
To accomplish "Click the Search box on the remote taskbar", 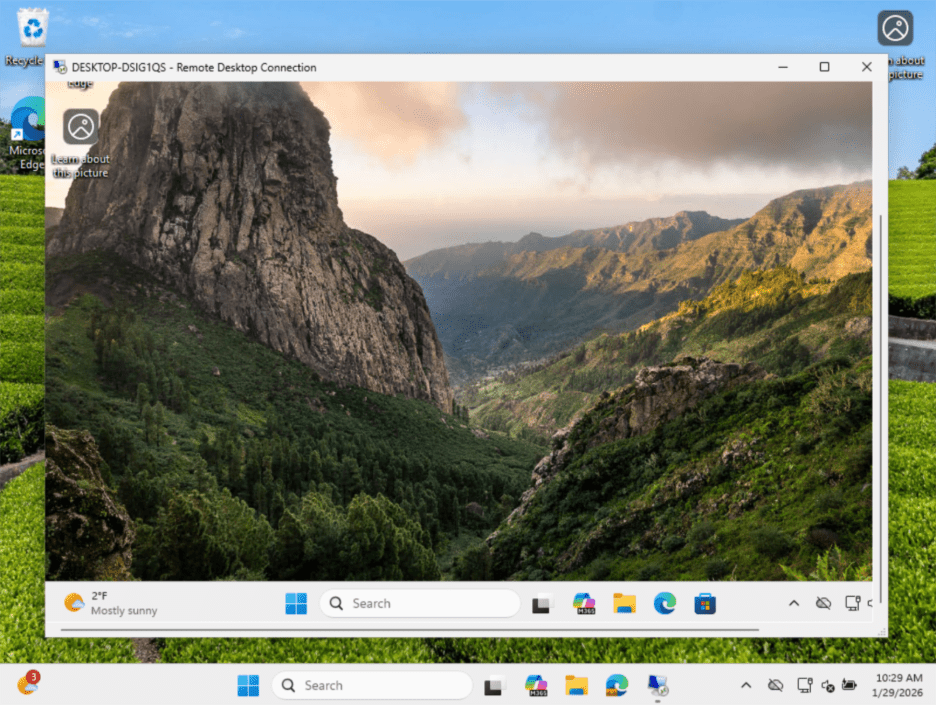I will [418, 603].
